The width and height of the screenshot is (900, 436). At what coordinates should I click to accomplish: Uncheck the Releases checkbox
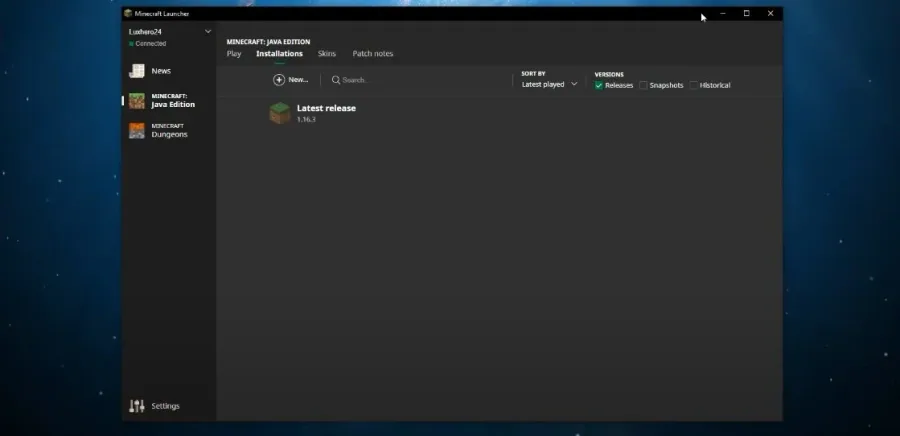point(599,85)
